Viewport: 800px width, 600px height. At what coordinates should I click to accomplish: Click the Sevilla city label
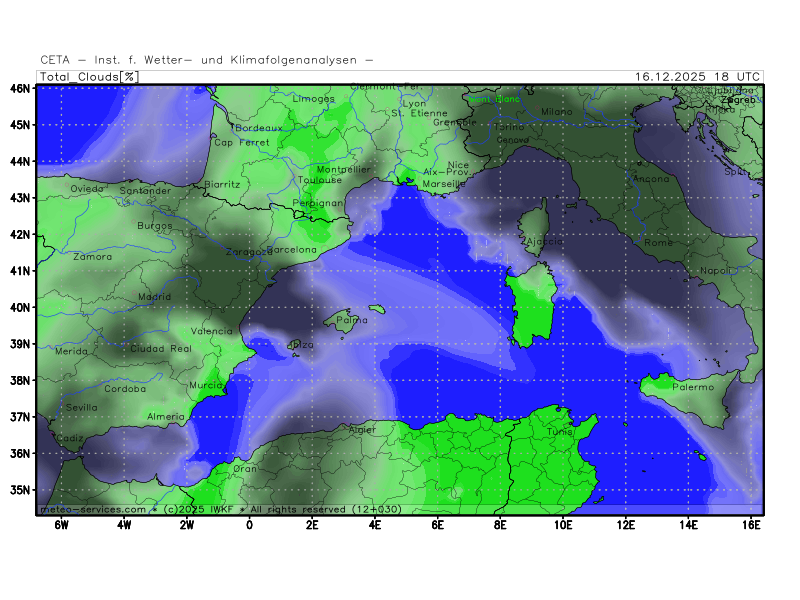[82, 407]
